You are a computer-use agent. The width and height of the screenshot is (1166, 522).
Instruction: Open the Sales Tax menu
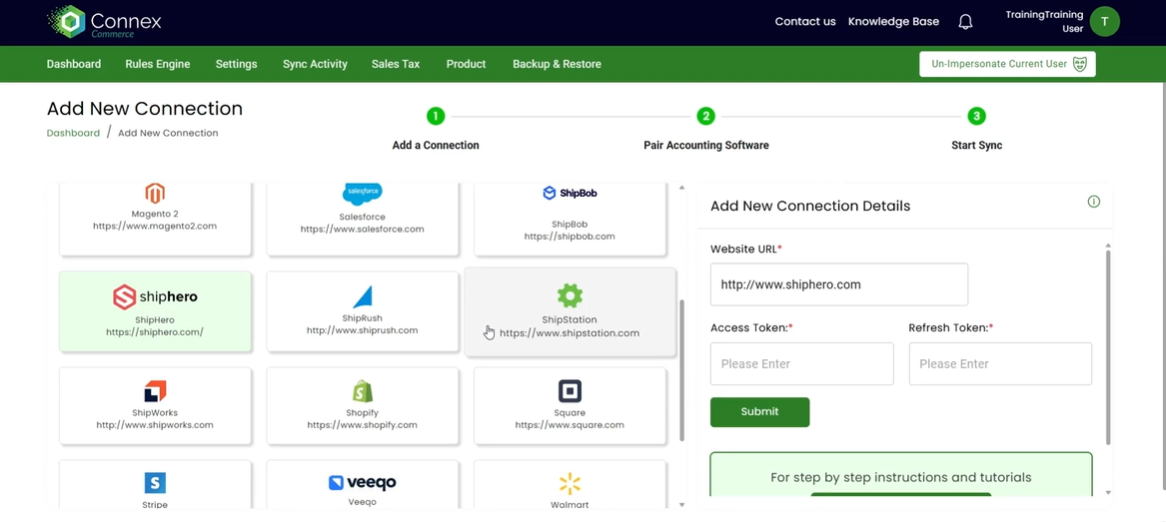396,64
